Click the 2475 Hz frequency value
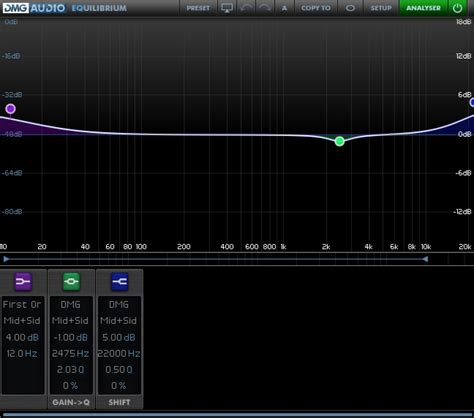Screen dimensions: 474x418 click(x=70, y=353)
